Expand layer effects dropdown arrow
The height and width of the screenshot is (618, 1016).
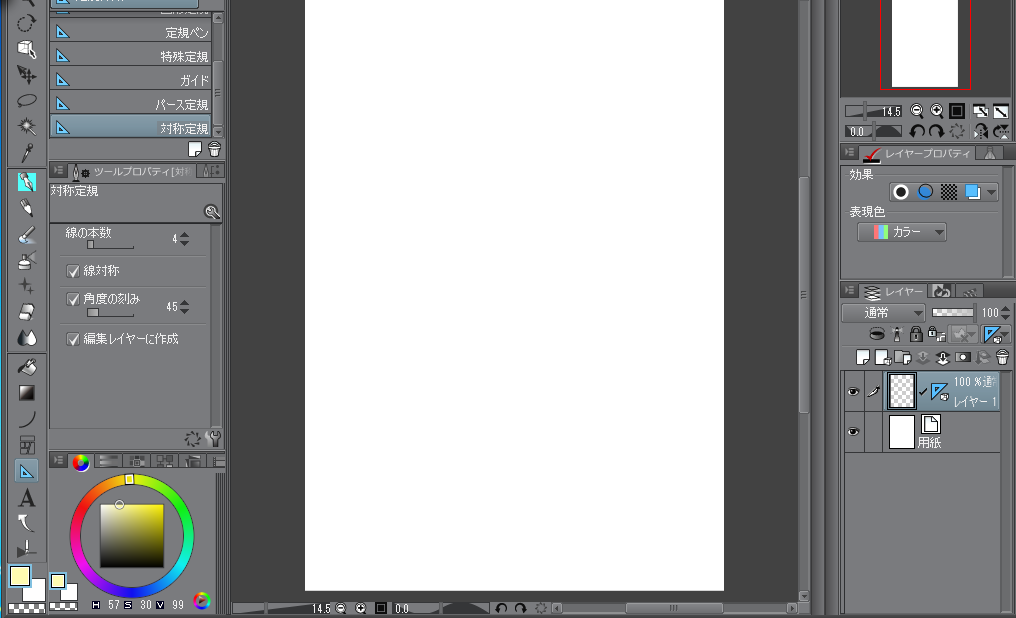point(991,192)
